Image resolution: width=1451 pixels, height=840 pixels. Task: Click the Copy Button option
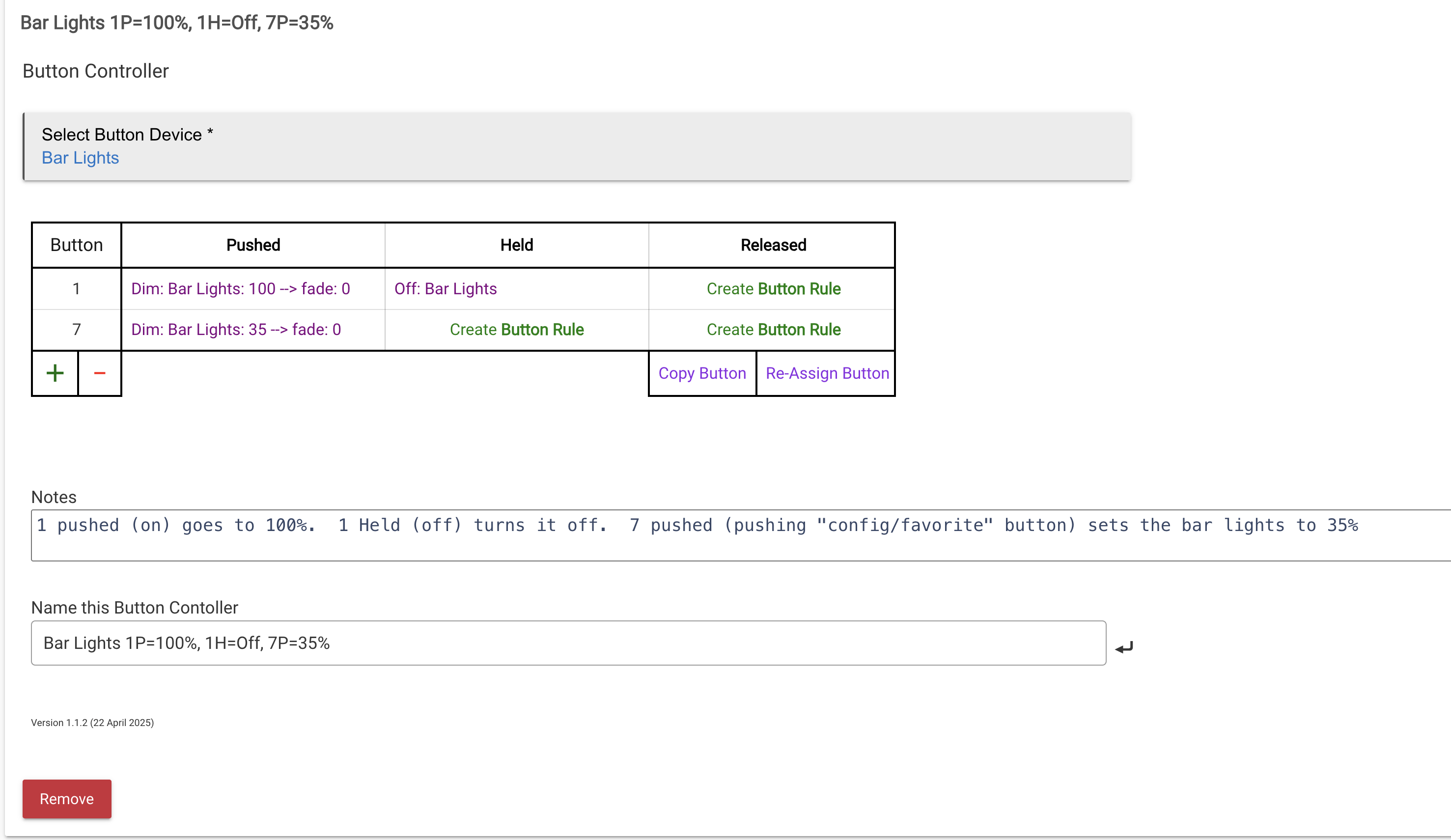[702, 373]
